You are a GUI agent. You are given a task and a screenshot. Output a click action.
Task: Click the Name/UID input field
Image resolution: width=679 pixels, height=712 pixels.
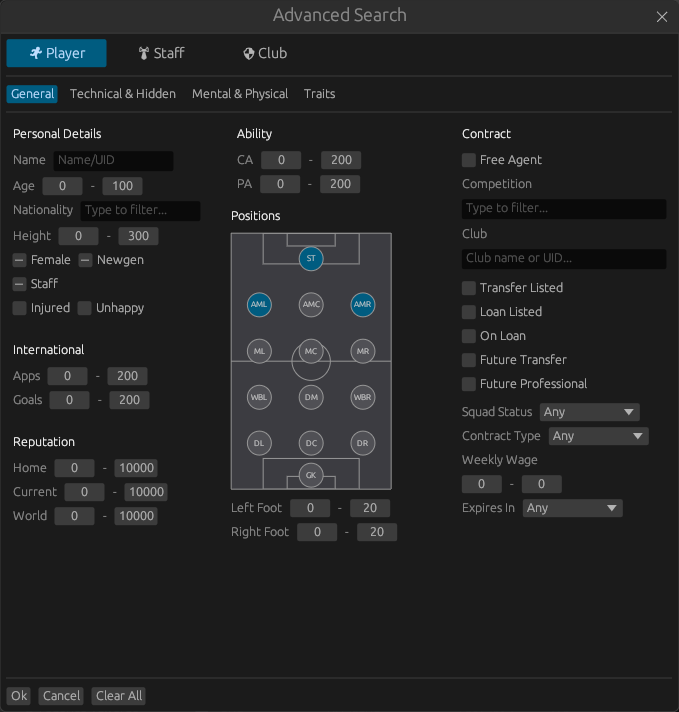113,160
